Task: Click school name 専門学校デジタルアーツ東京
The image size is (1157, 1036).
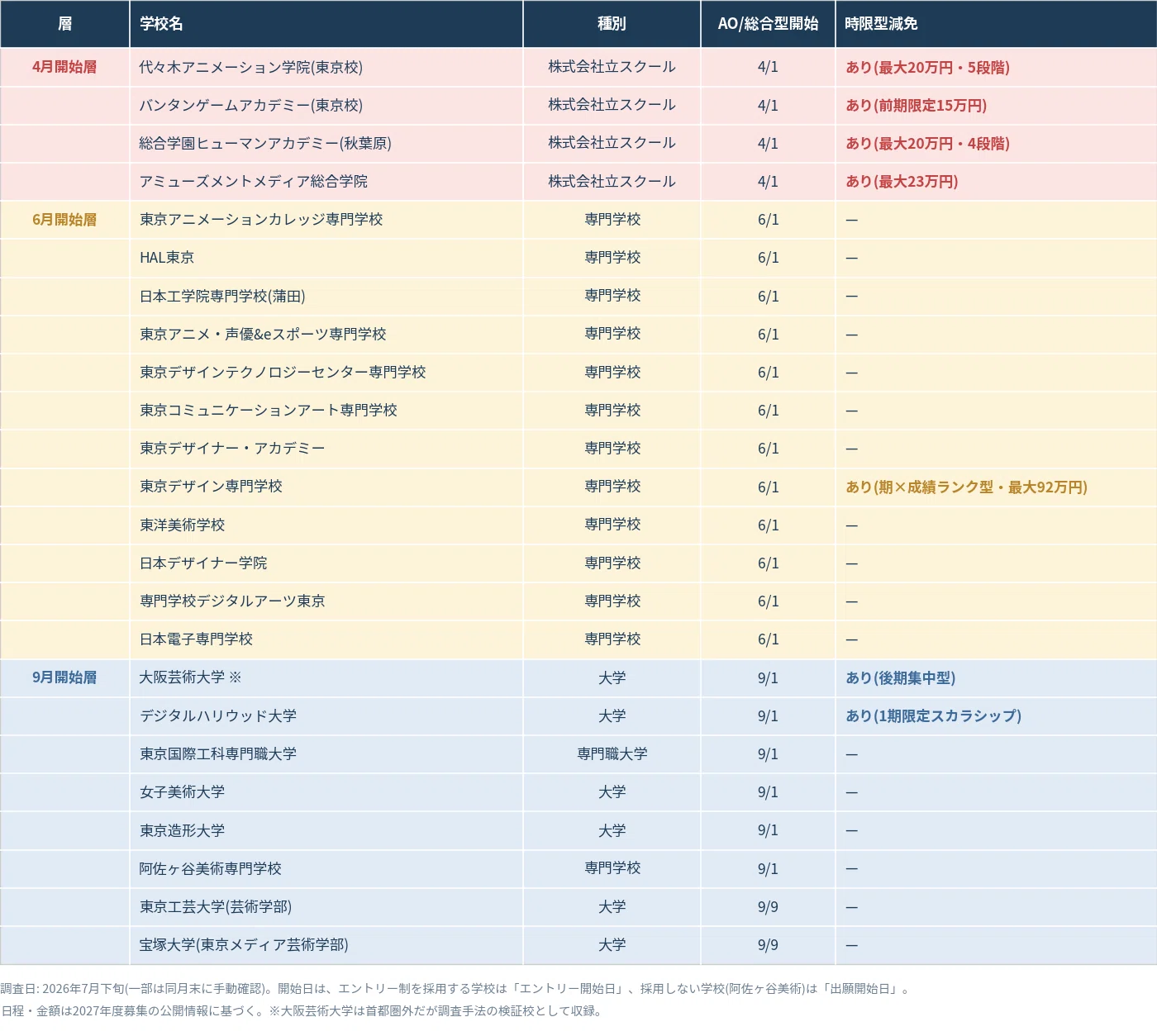Action: click(232, 601)
